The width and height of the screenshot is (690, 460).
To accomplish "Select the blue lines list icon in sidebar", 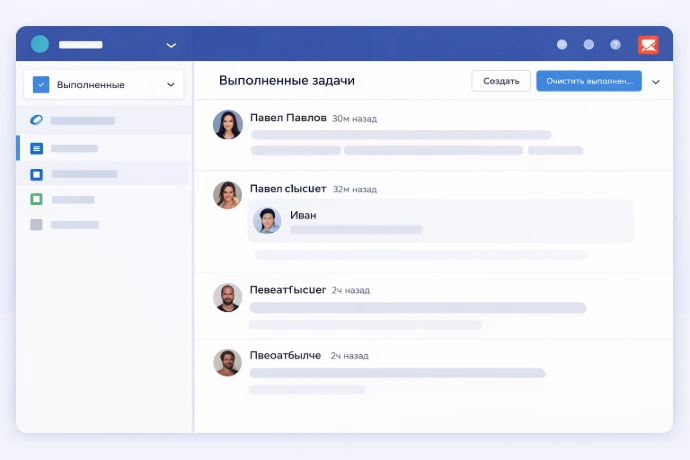I will pyautogui.click(x=37, y=148).
